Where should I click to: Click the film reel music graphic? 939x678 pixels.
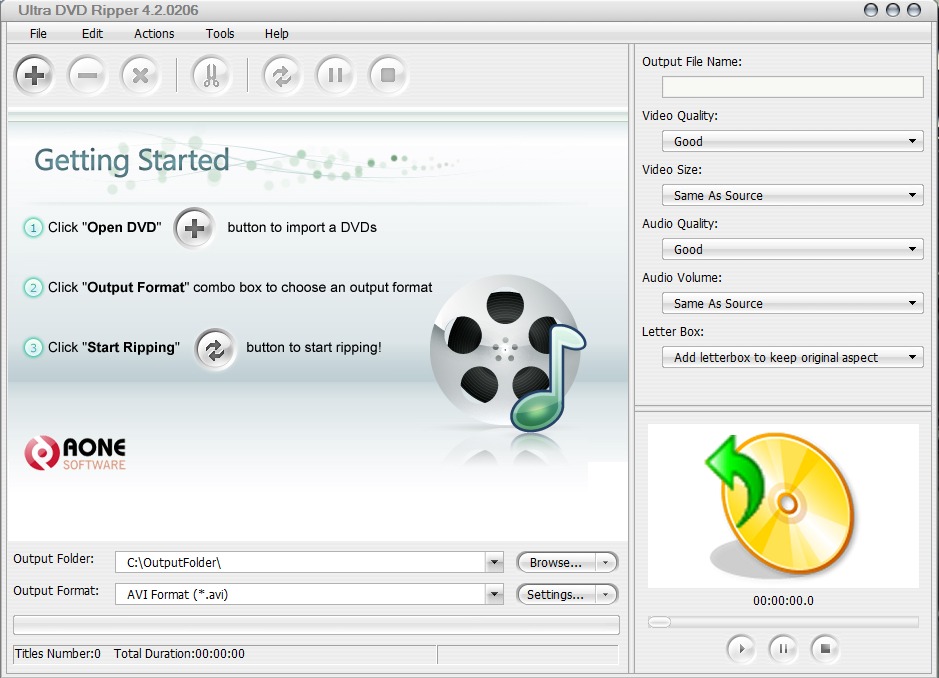[x=508, y=353]
